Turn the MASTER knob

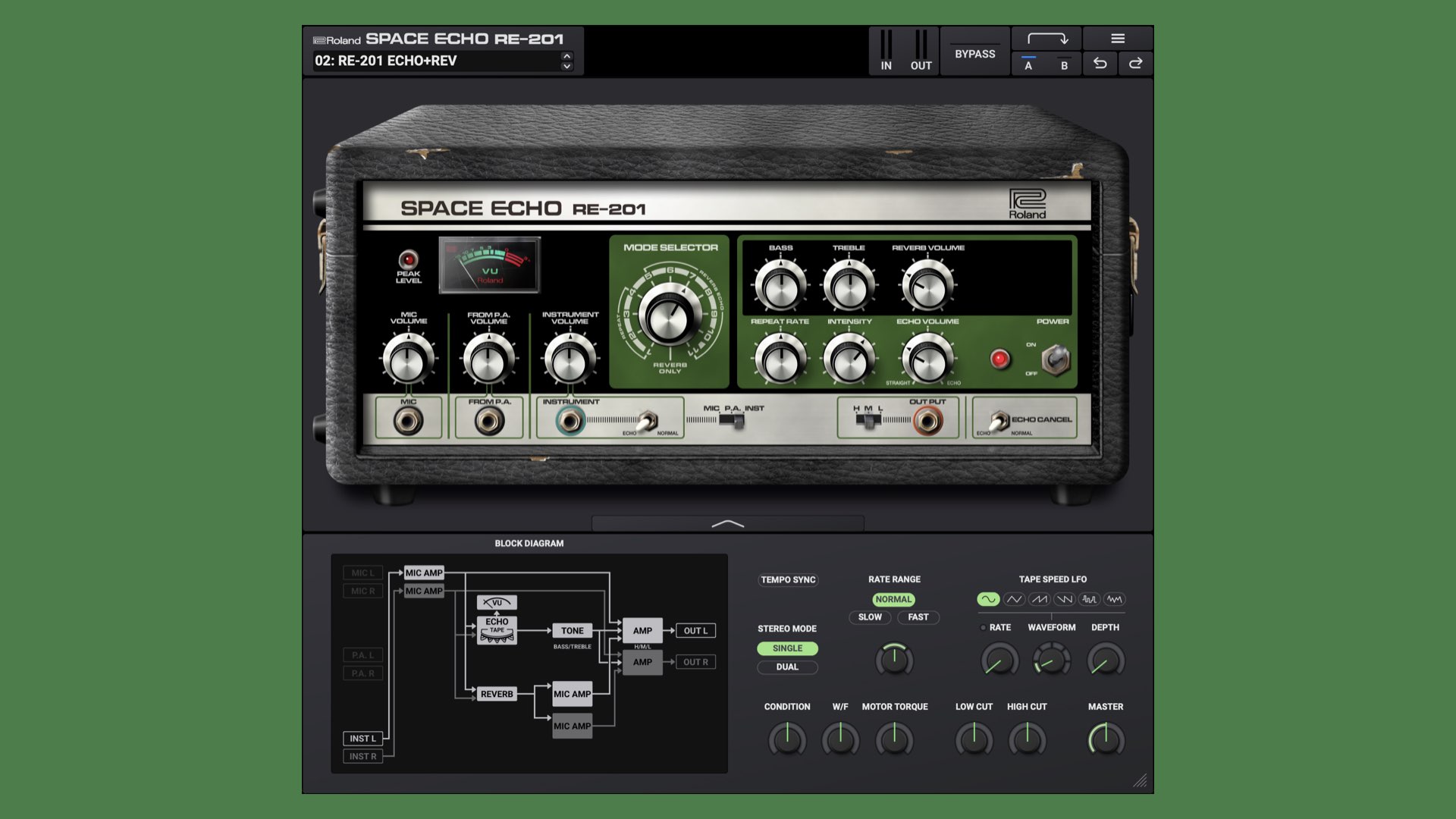[x=1105, y=738]
